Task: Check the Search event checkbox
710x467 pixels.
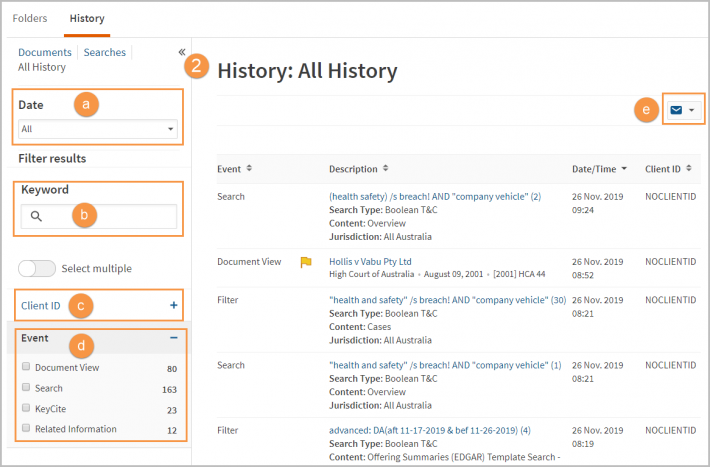Action: coord(26,387)
